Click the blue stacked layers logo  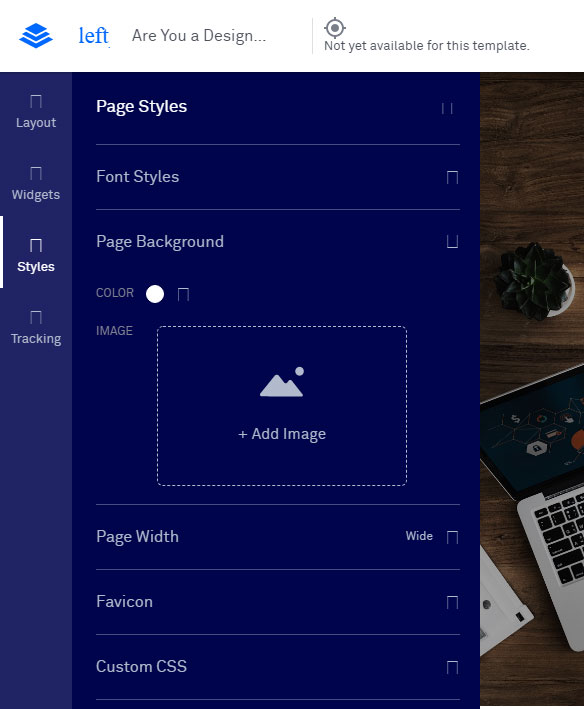36,35
